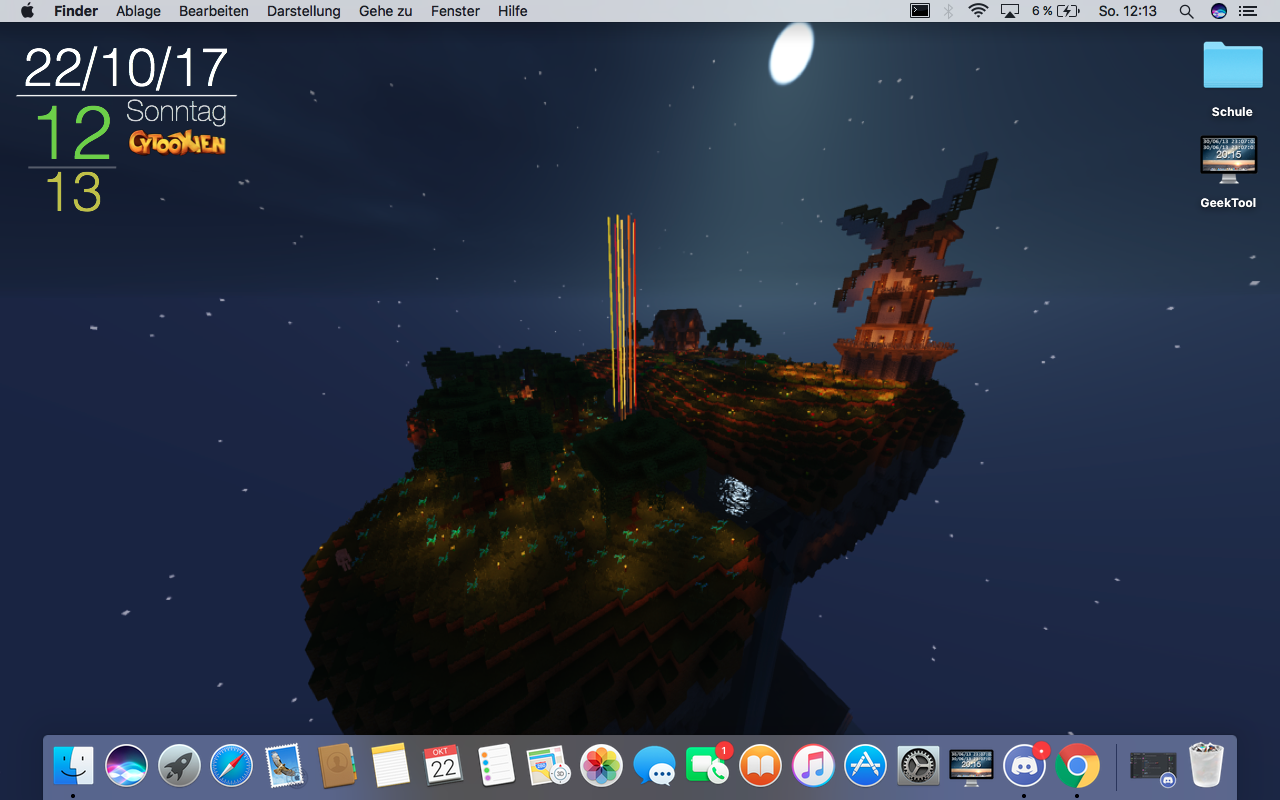Open the Gehe zu menu

click(x=386, y=11)
